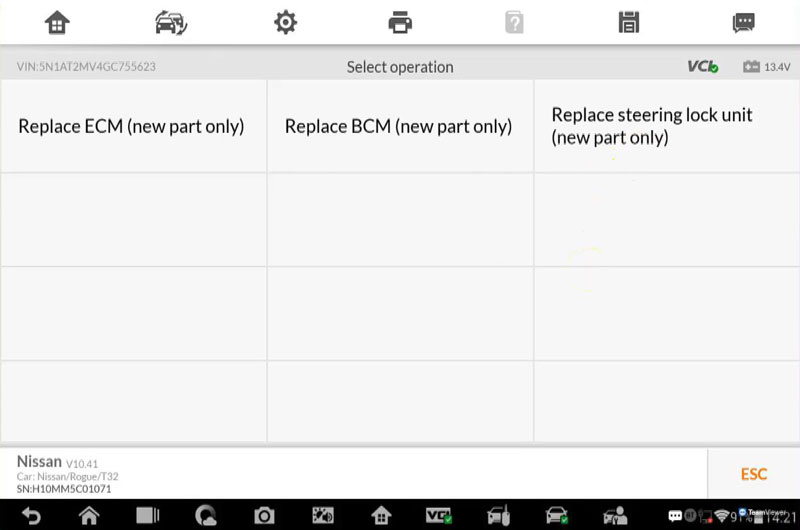Click the printer icon

coord(400,22)
